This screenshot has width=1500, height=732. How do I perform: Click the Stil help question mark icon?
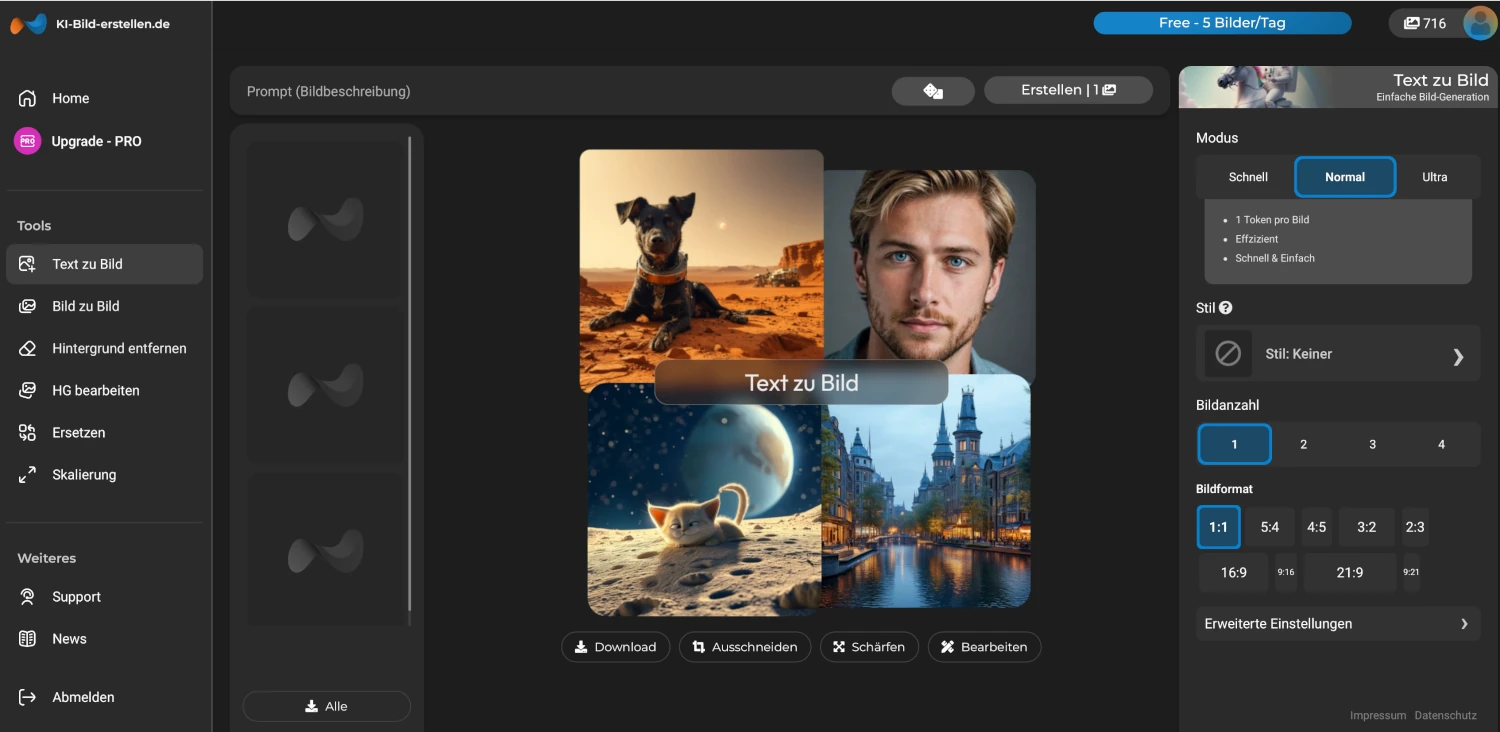(1226, 308)
